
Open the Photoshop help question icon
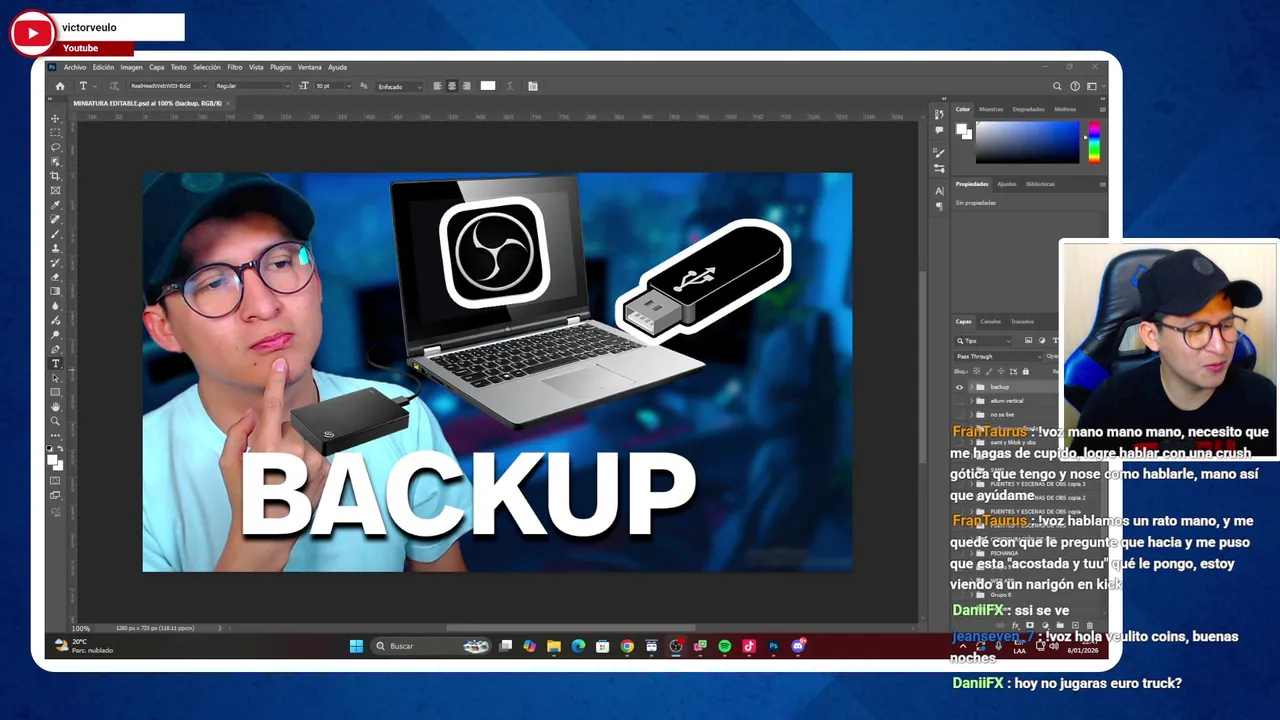point(1075,86)
